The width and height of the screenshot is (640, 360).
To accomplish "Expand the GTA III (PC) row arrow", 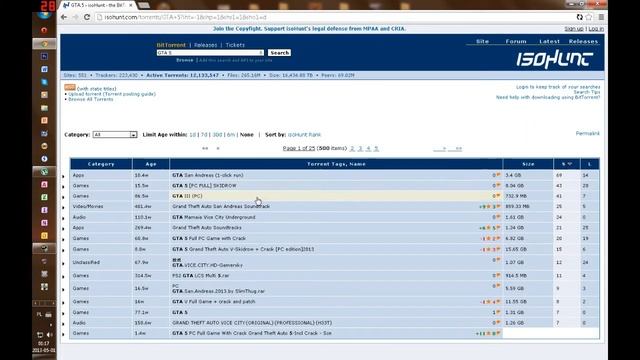I will (x=63, y=197).
